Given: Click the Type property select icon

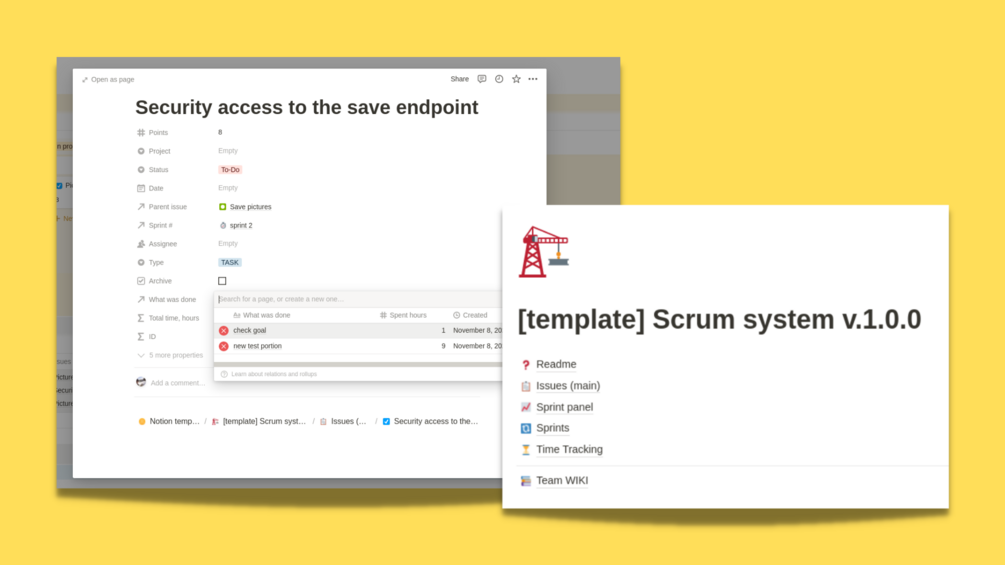Looking at the screenshot, I should (141, 263).
